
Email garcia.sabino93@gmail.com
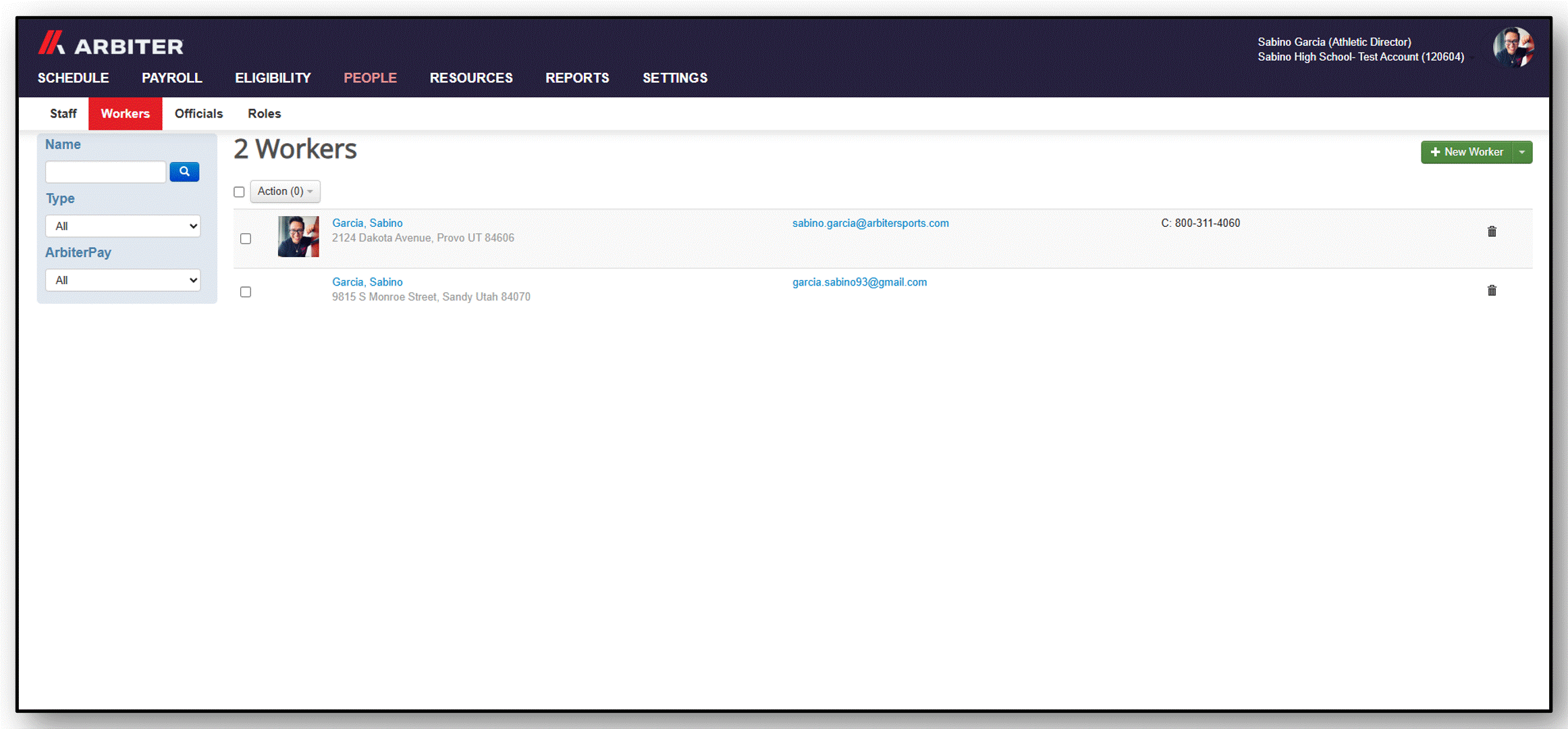tap(860, 282)
